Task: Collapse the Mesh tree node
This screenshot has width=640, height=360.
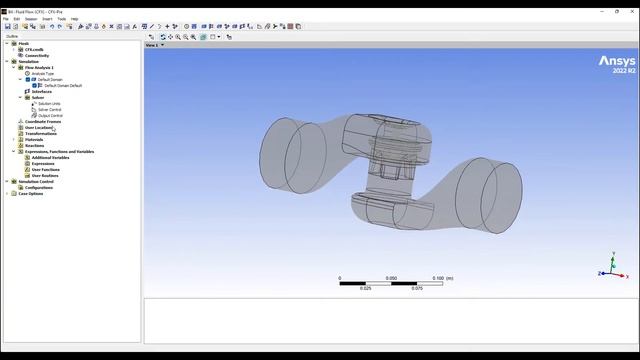Action: pyautogui.click(x=7, y=43)
